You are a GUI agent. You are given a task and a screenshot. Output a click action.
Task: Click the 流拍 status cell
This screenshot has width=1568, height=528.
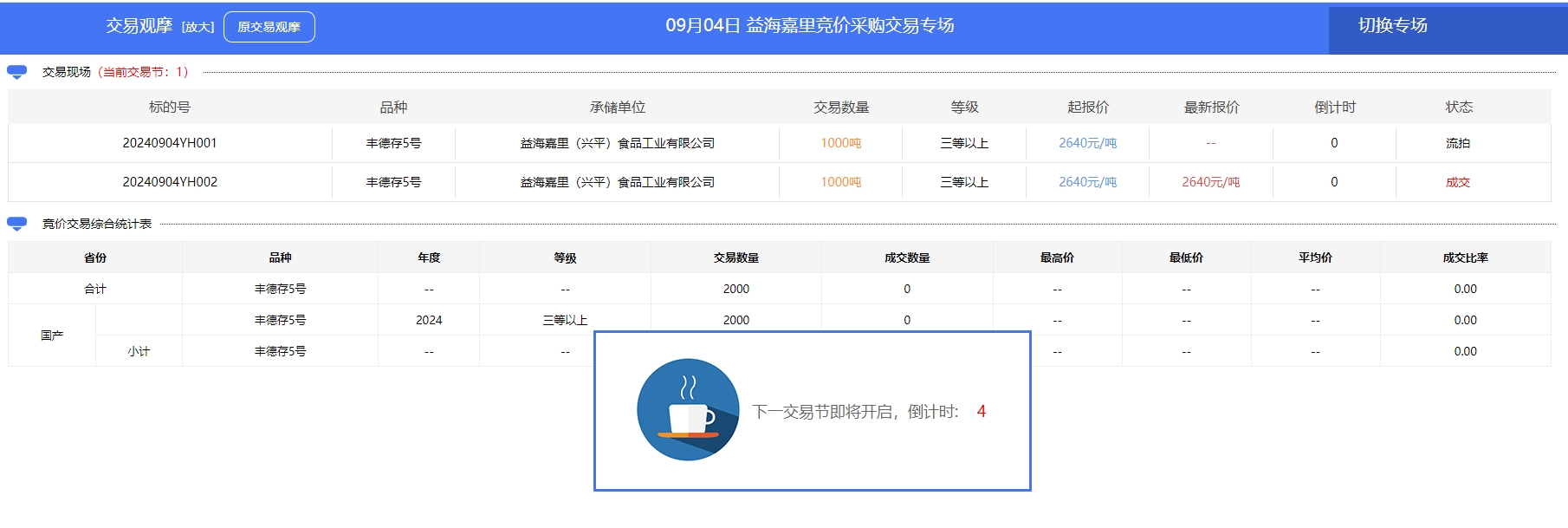1458,143
